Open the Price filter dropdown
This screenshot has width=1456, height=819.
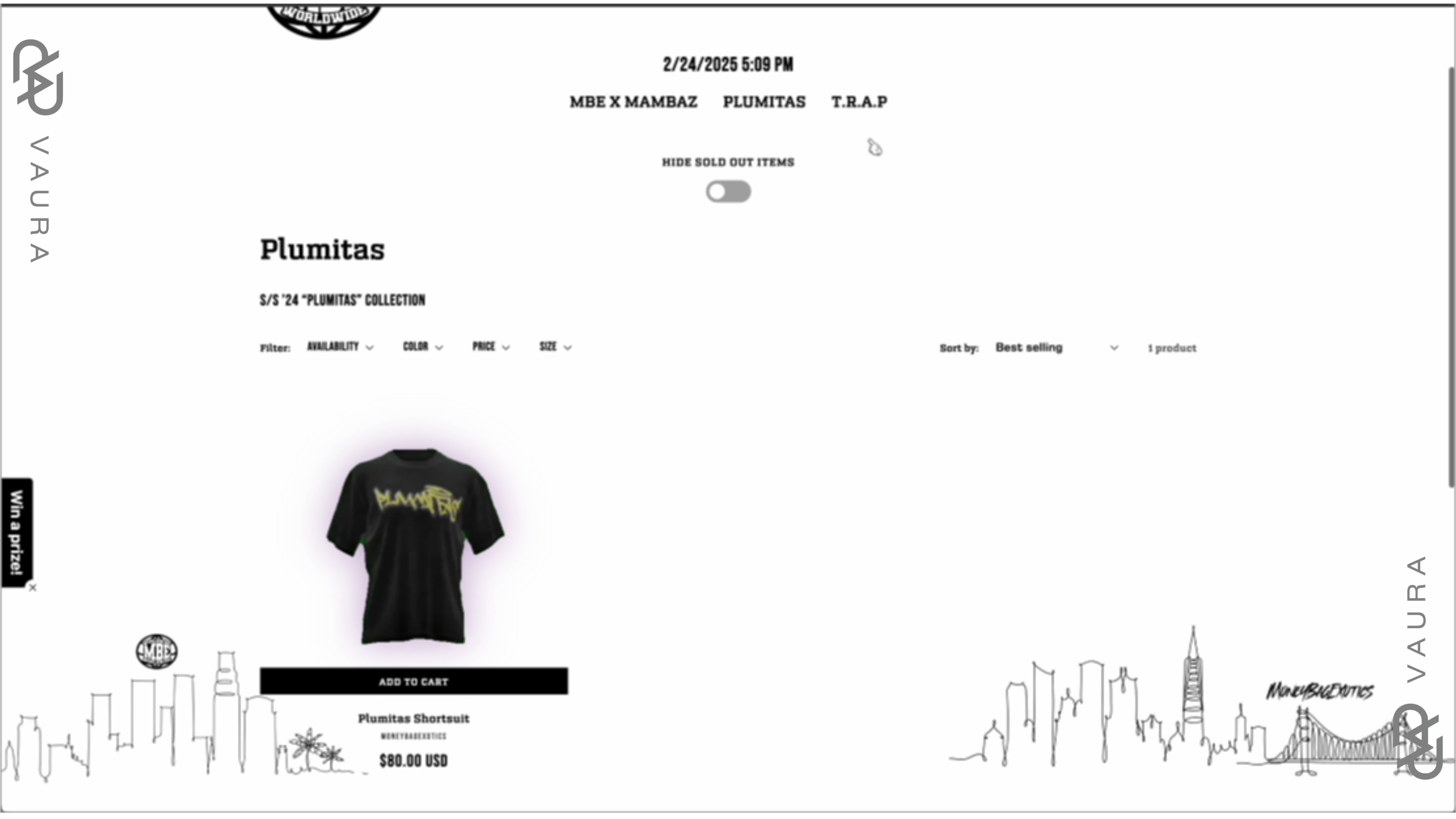pos(491,347)
